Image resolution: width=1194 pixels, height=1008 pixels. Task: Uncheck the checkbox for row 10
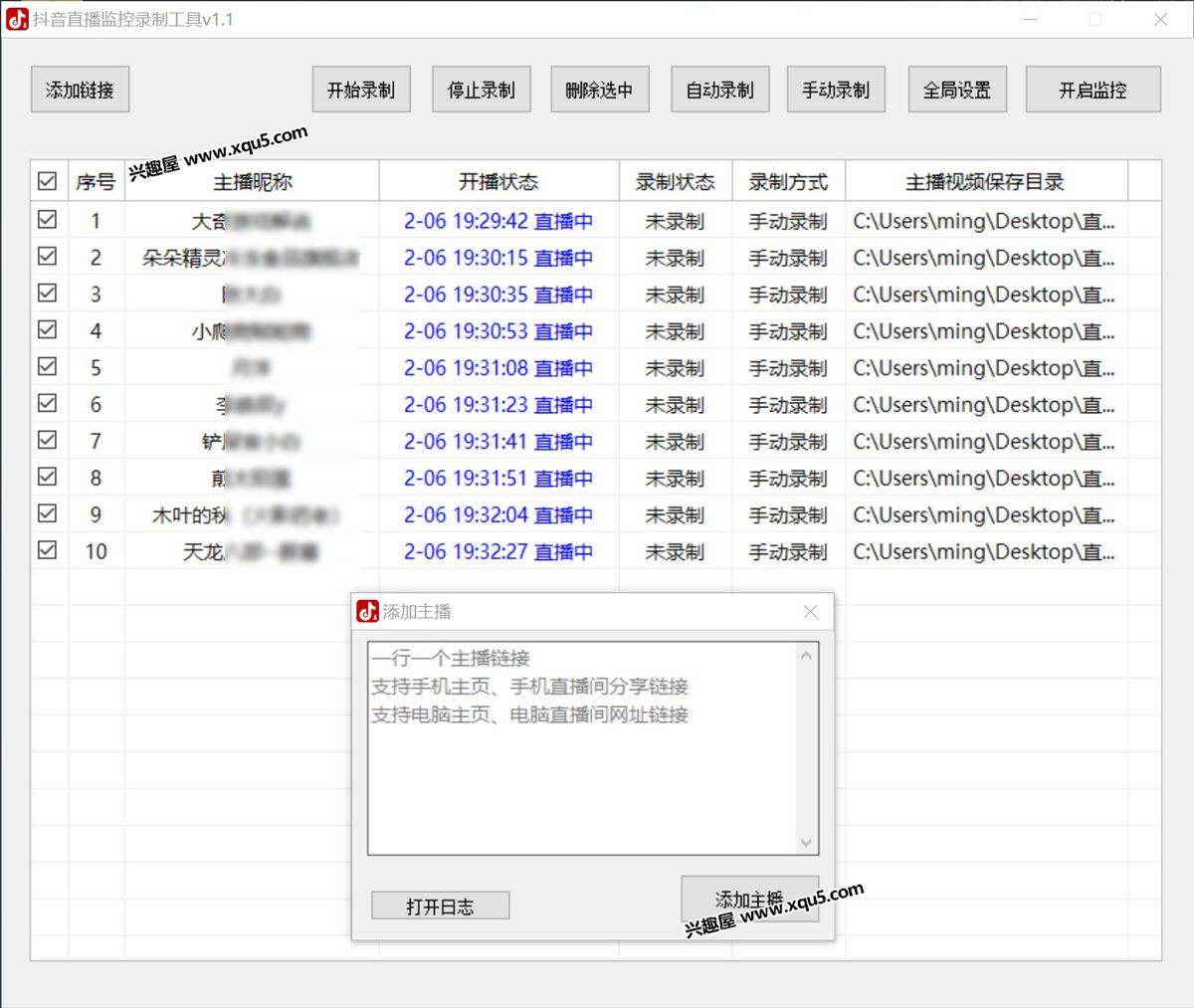pyautogui.click(x=47, y=550)
